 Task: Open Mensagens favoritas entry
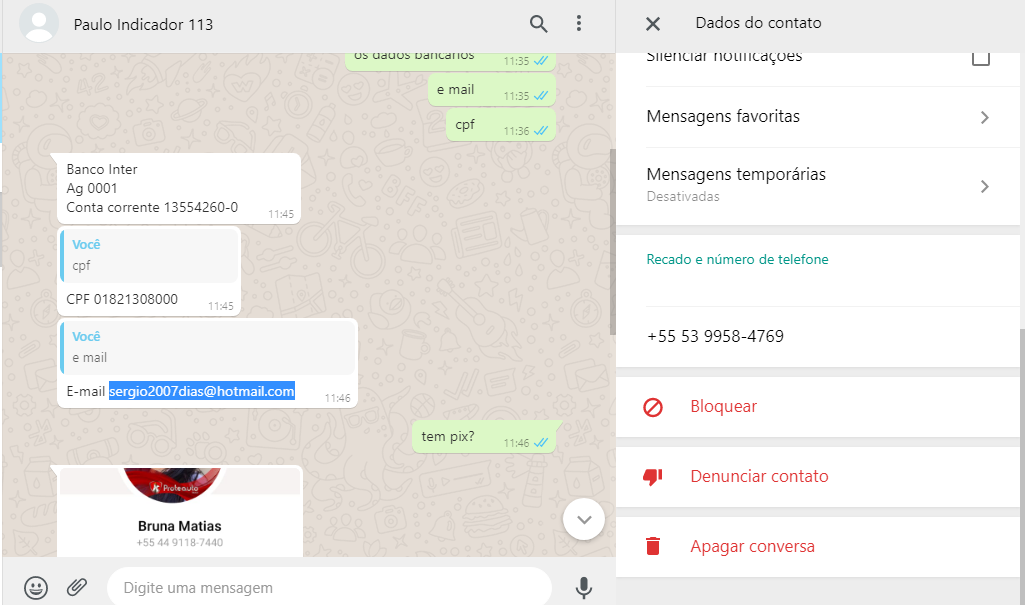tap(817, 117)
